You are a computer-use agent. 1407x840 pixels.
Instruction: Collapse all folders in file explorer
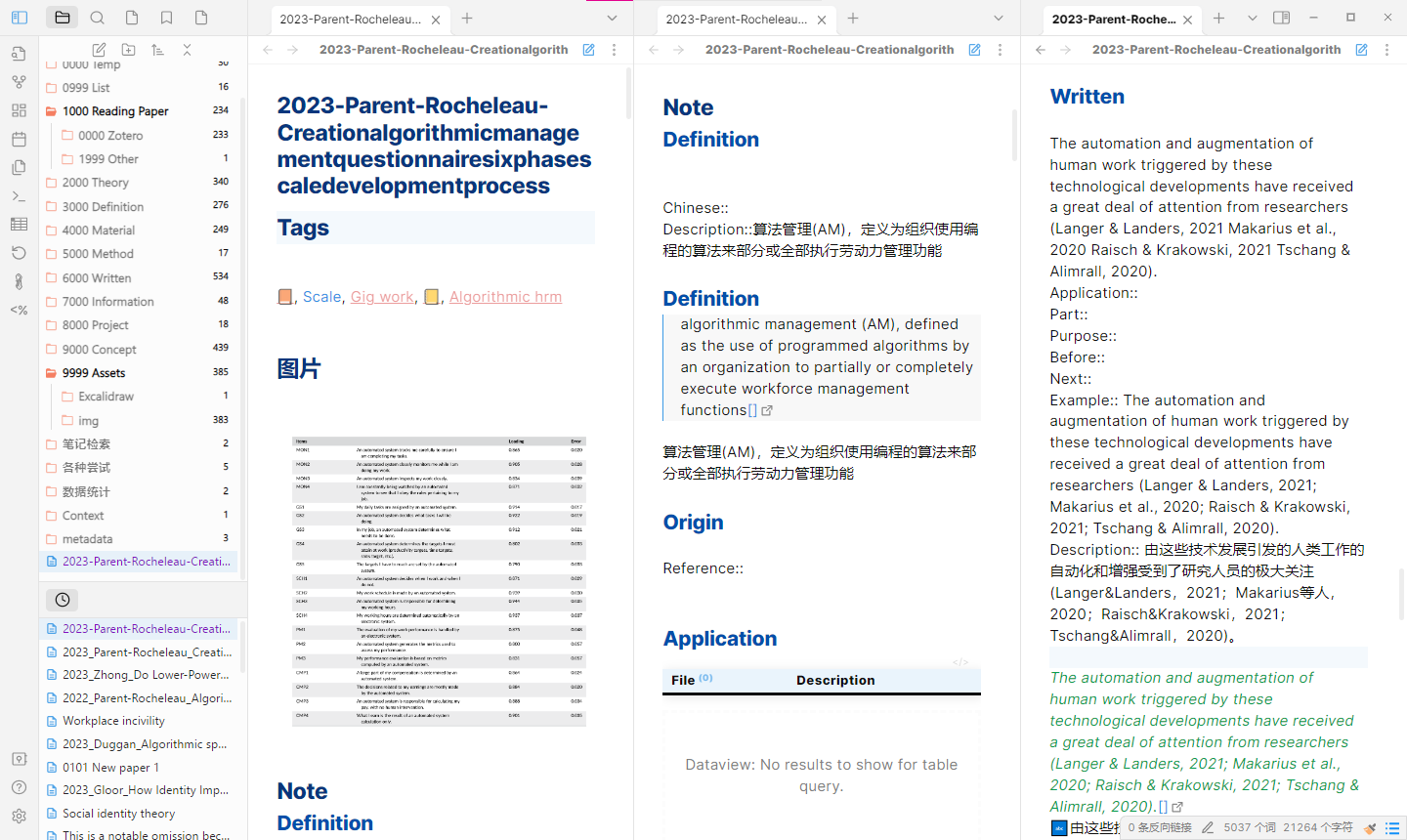[187, 50]
